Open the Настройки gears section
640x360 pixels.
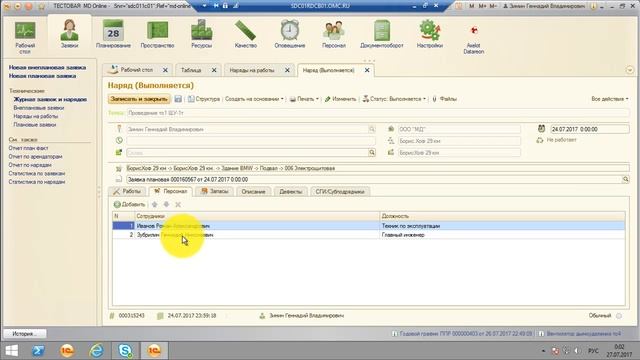point(429,35)
